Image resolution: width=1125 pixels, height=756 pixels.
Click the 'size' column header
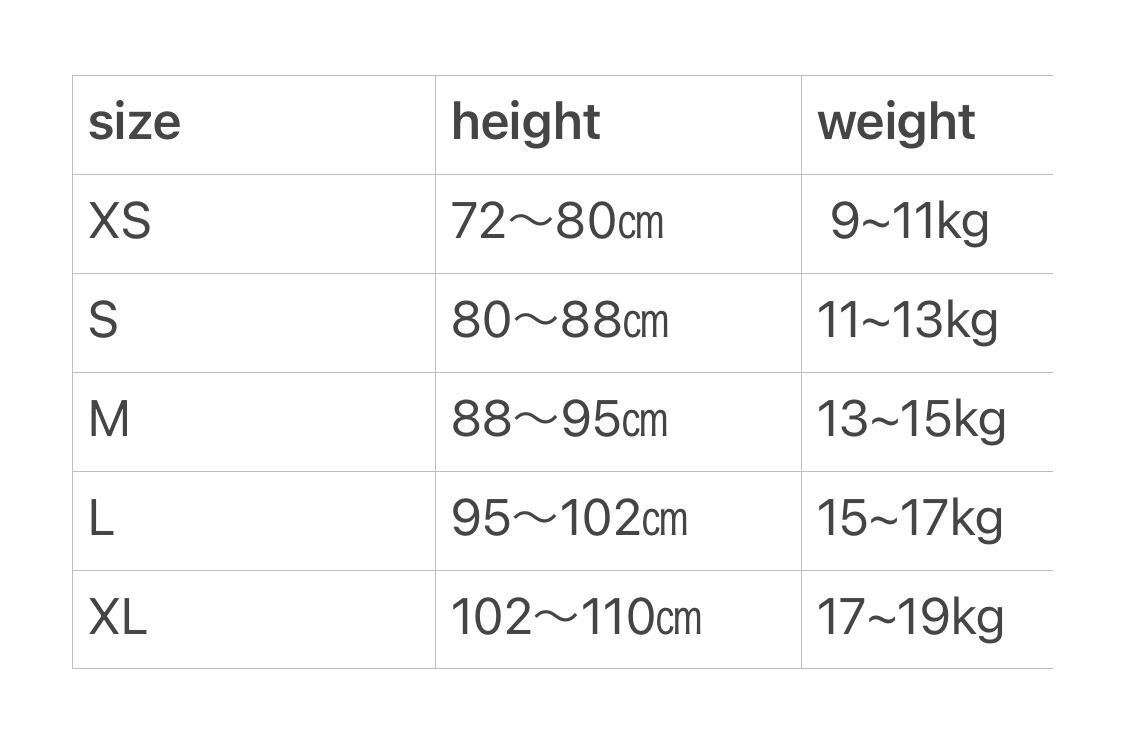coord(134,123)
